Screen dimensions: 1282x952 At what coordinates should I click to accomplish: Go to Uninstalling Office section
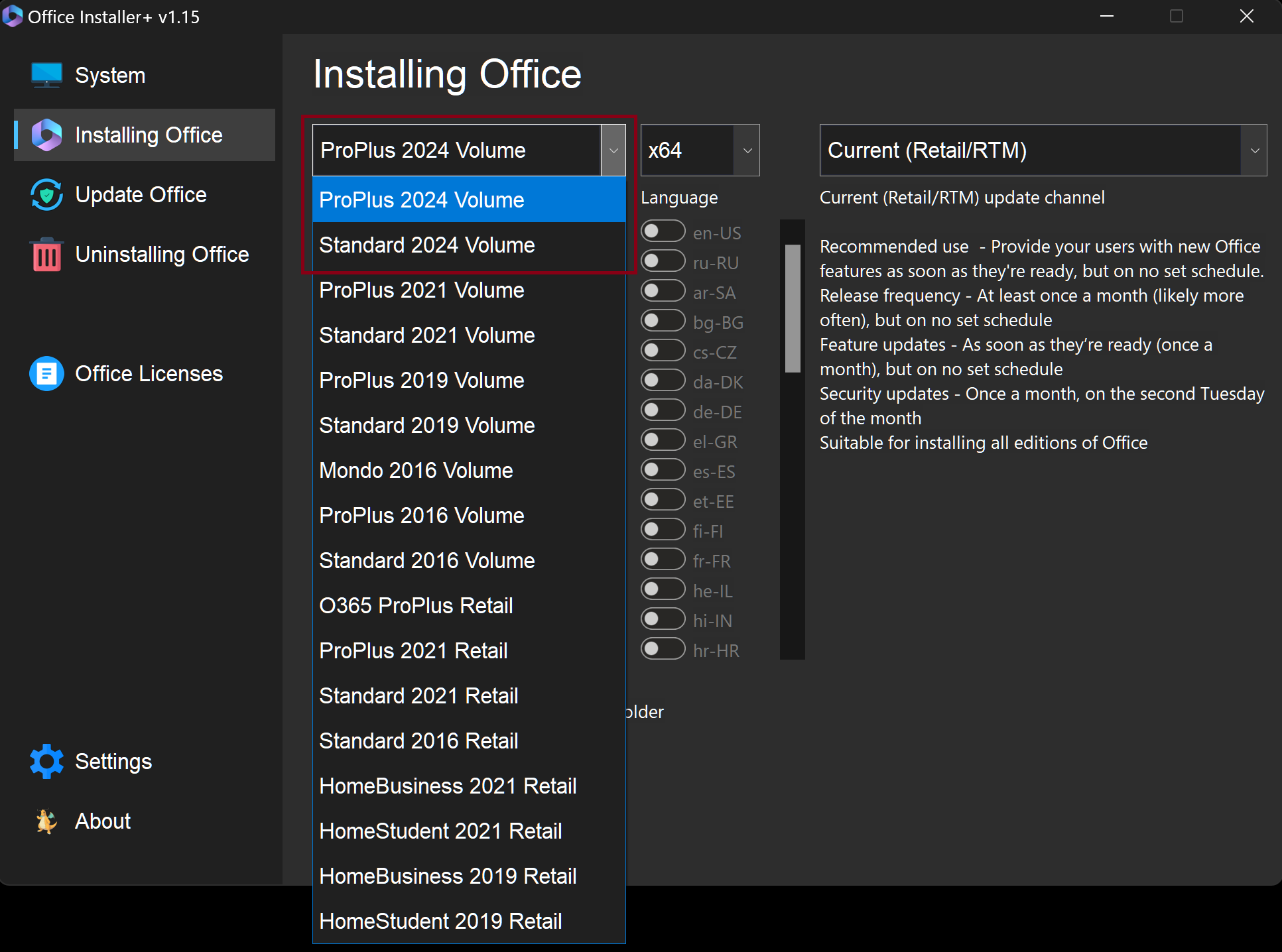pos(145,255)
